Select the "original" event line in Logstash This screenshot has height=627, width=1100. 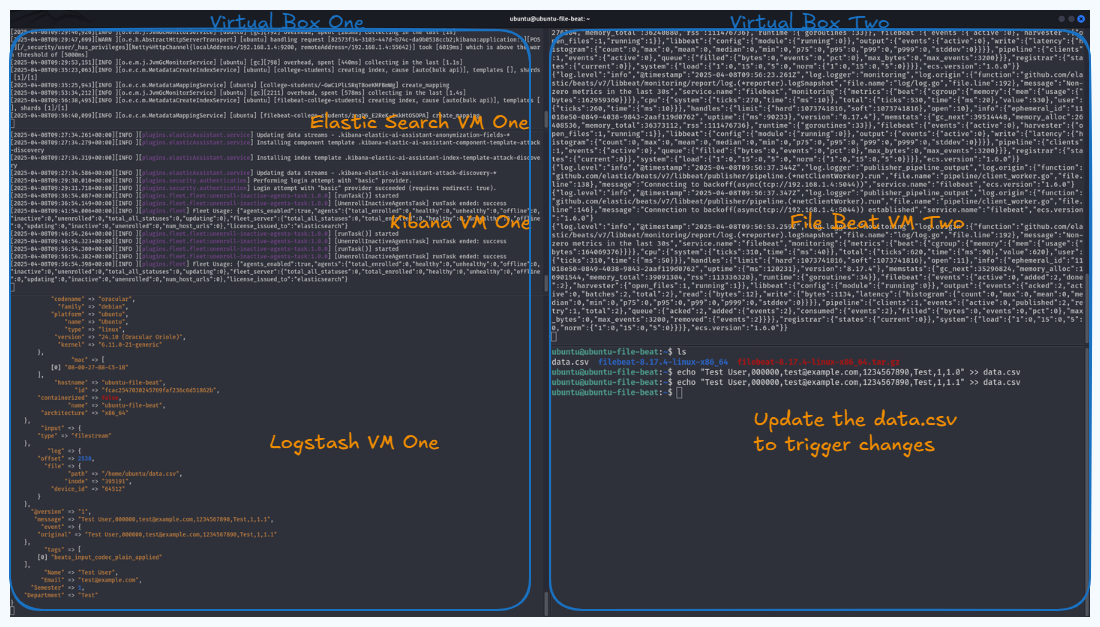point(156,534)
